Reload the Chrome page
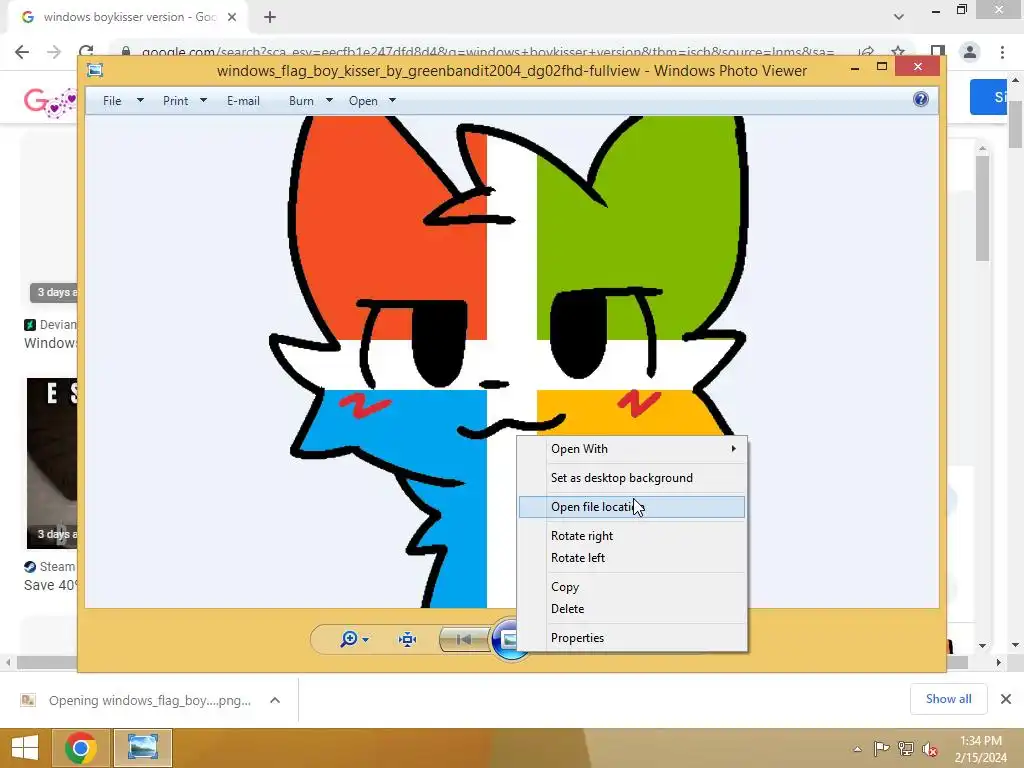 (x=86, y=52)
